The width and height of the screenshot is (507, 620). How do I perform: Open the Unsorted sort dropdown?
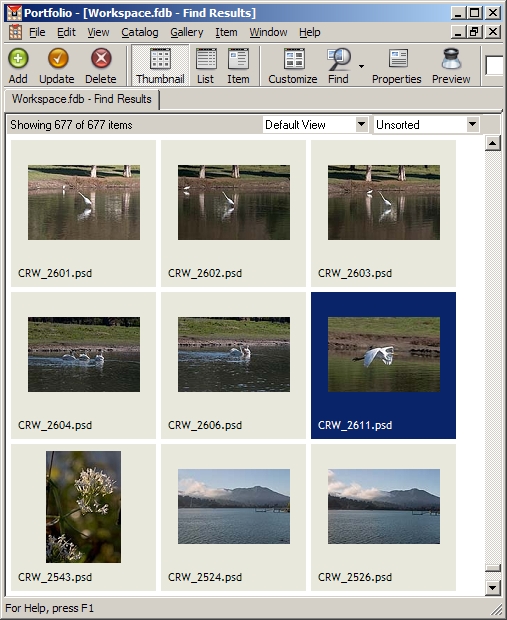[x=426, y=125]
